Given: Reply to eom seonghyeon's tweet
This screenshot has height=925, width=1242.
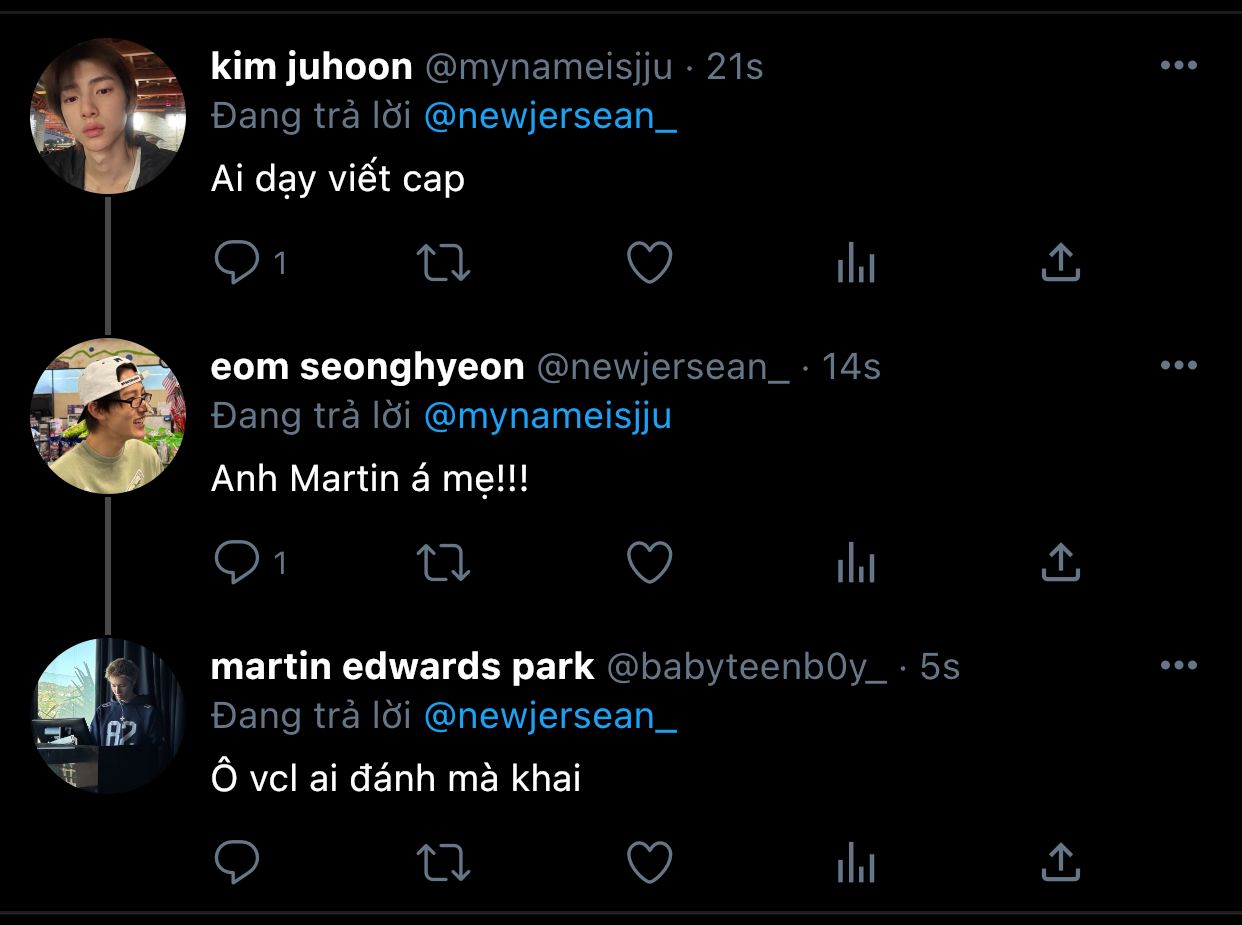Looking at the screenshot, I should (x=238, y=563).
